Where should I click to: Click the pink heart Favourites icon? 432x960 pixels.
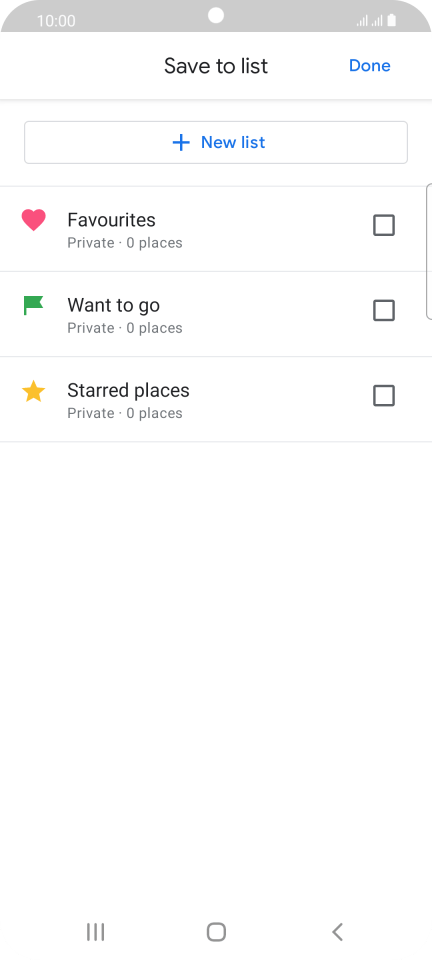pos(34,220)
